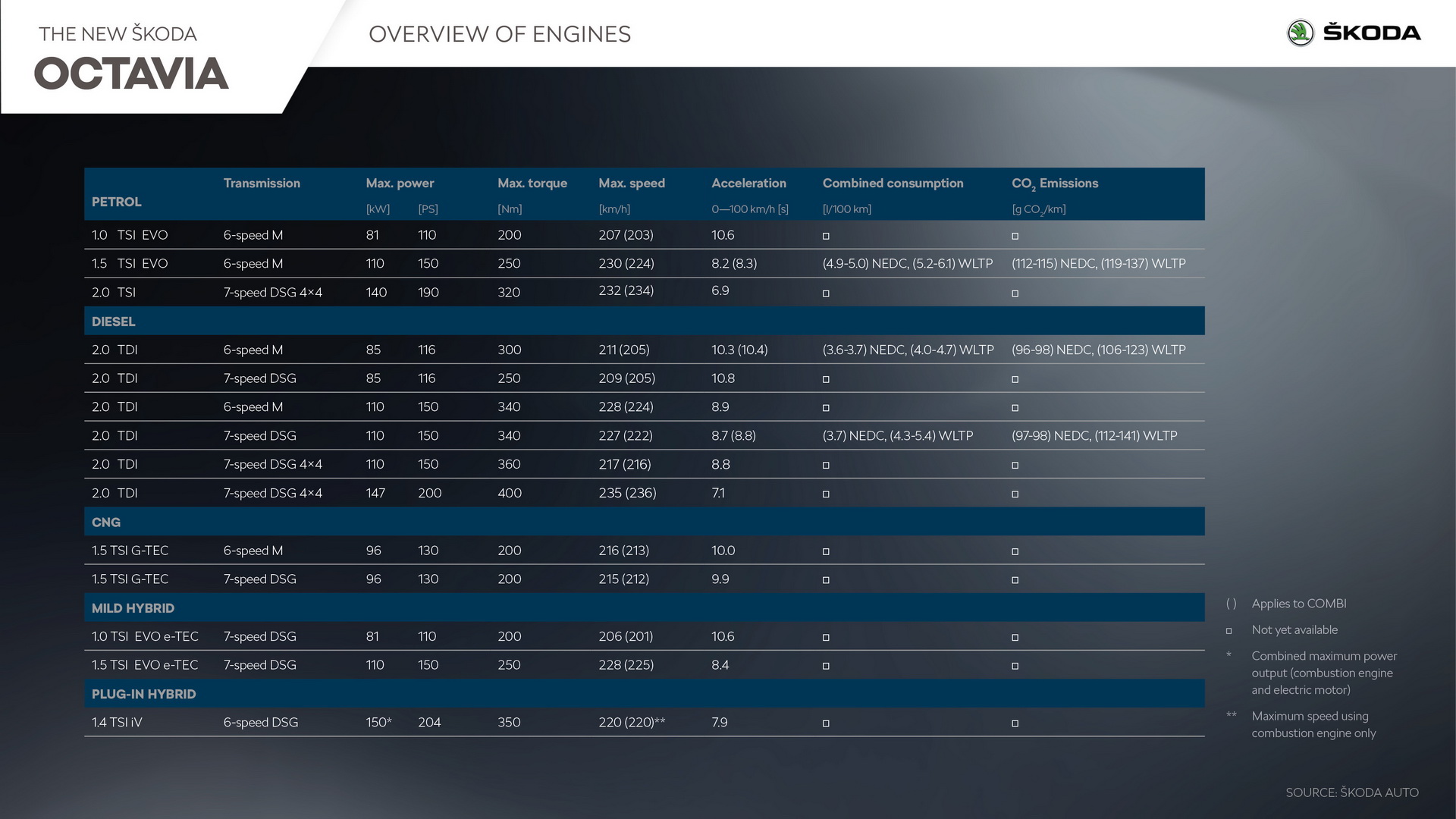1456x819 pixels.
Task: Click the CNG section header
Action: (106, 522)
